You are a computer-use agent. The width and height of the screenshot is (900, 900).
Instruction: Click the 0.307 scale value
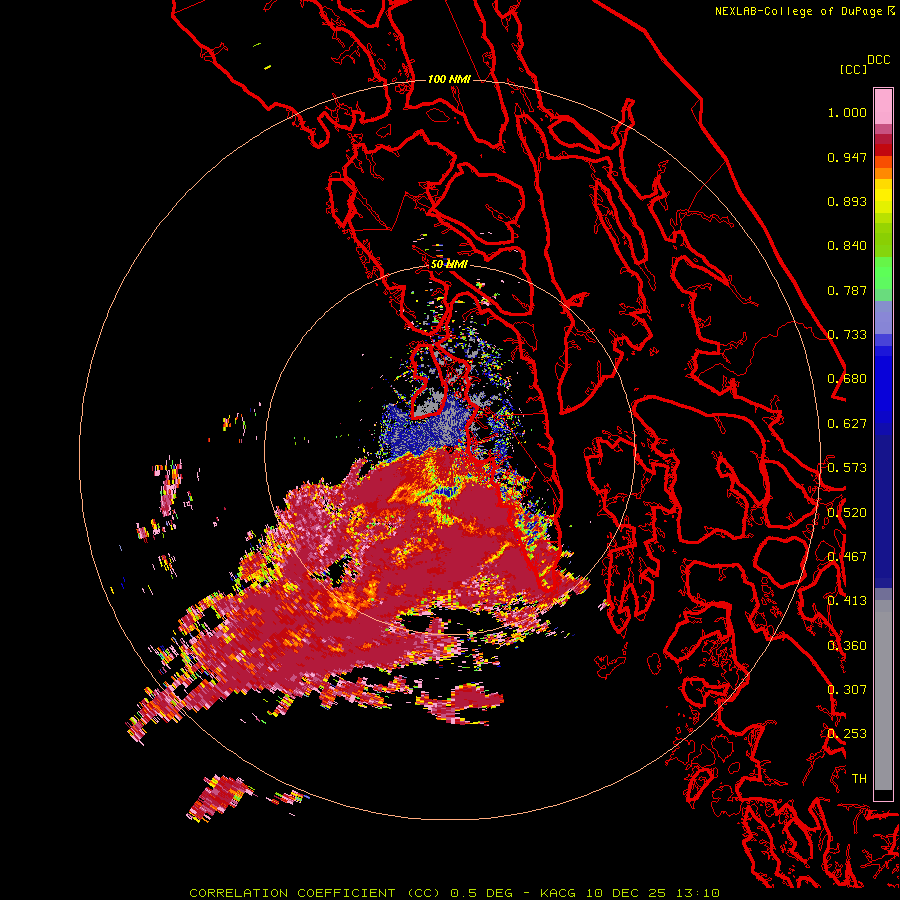[x=847, y=690]
